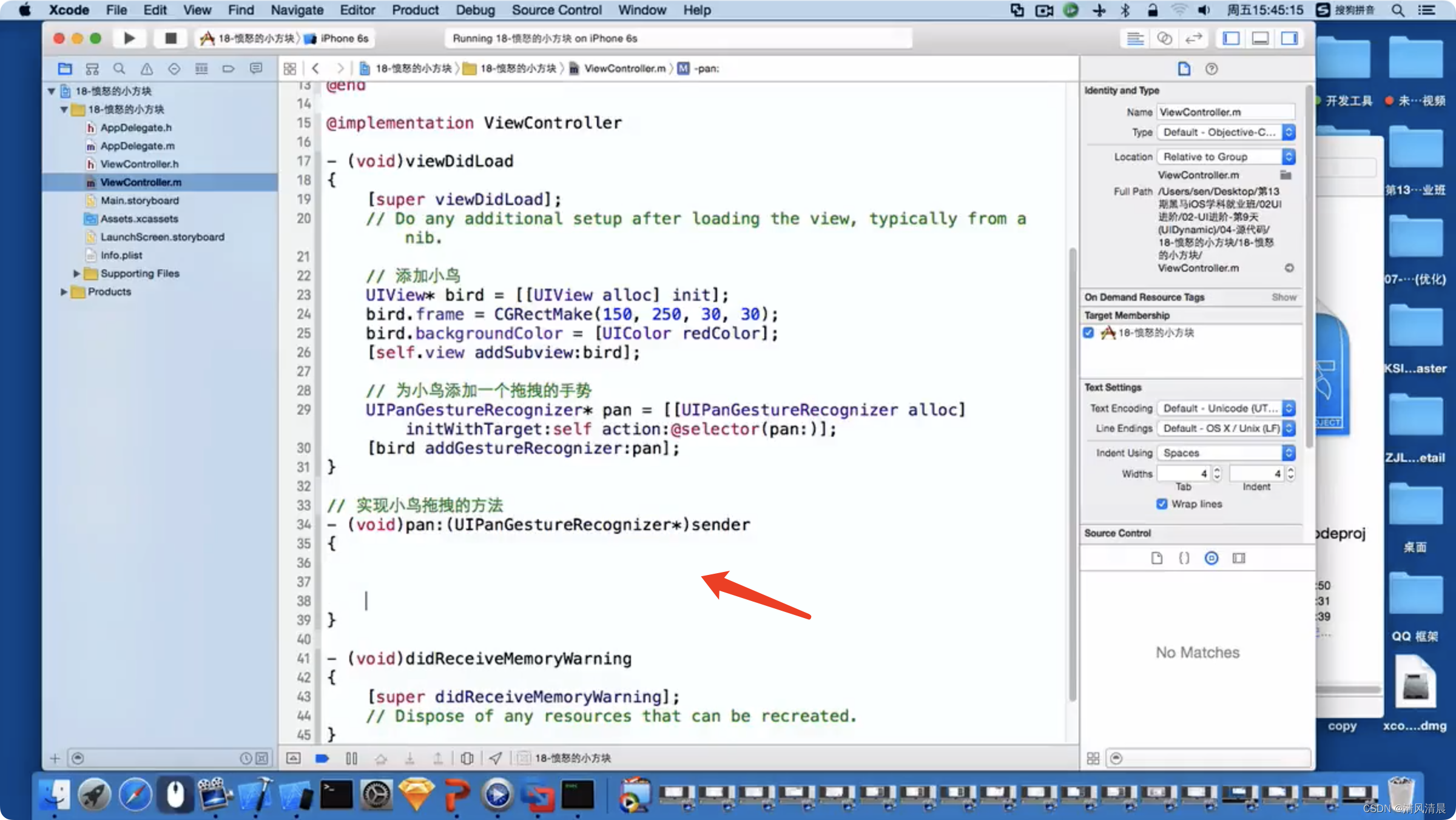The image size is (1456, 820).
Task: Expand the Supporting Files group
Action: [x=76, y=274]
